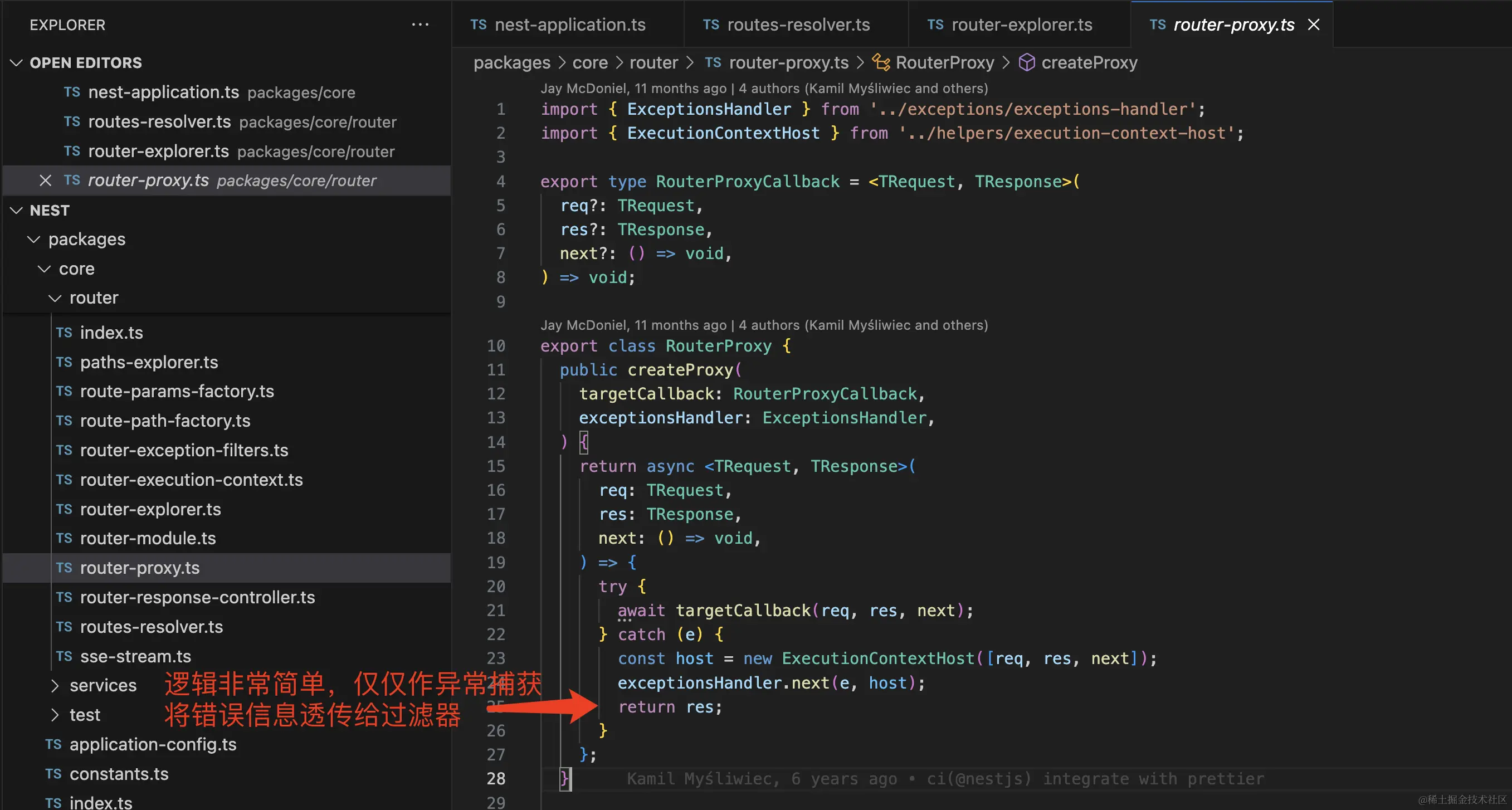The width and height of the screenshot is (1512, 810).
Task: Click RouterProxy class symbol icon in breadcrumb
Action: click(880, 62)
